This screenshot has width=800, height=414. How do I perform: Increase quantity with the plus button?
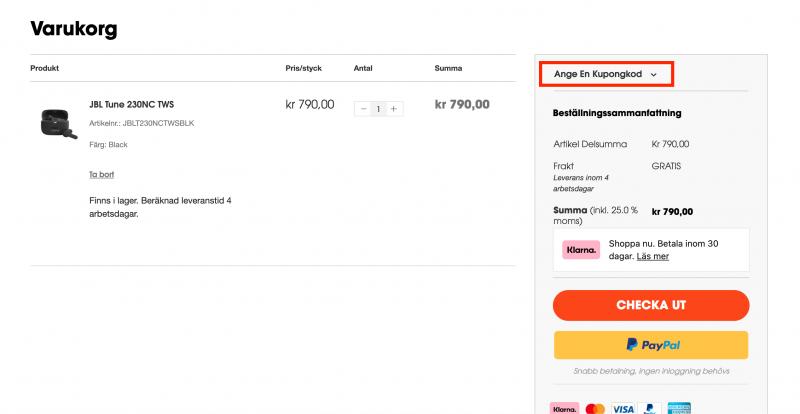393,109
